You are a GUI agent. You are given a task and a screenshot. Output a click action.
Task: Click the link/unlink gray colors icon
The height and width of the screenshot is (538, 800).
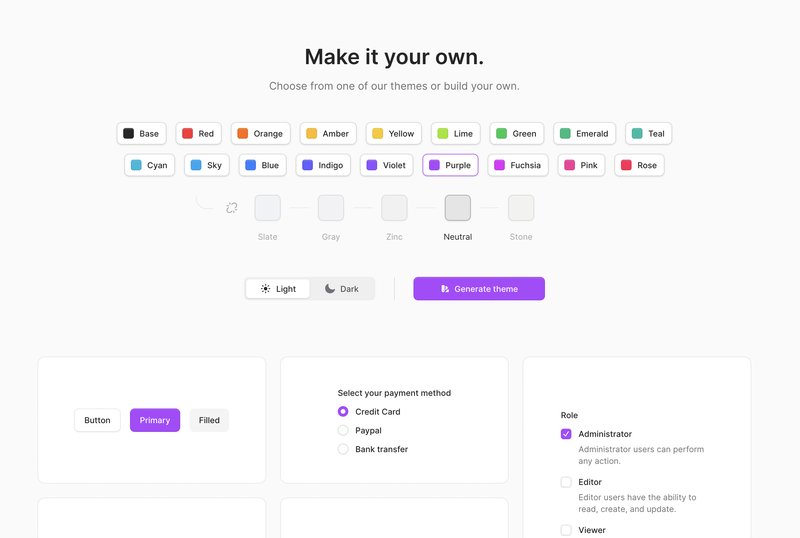click(x=232, y=208)
